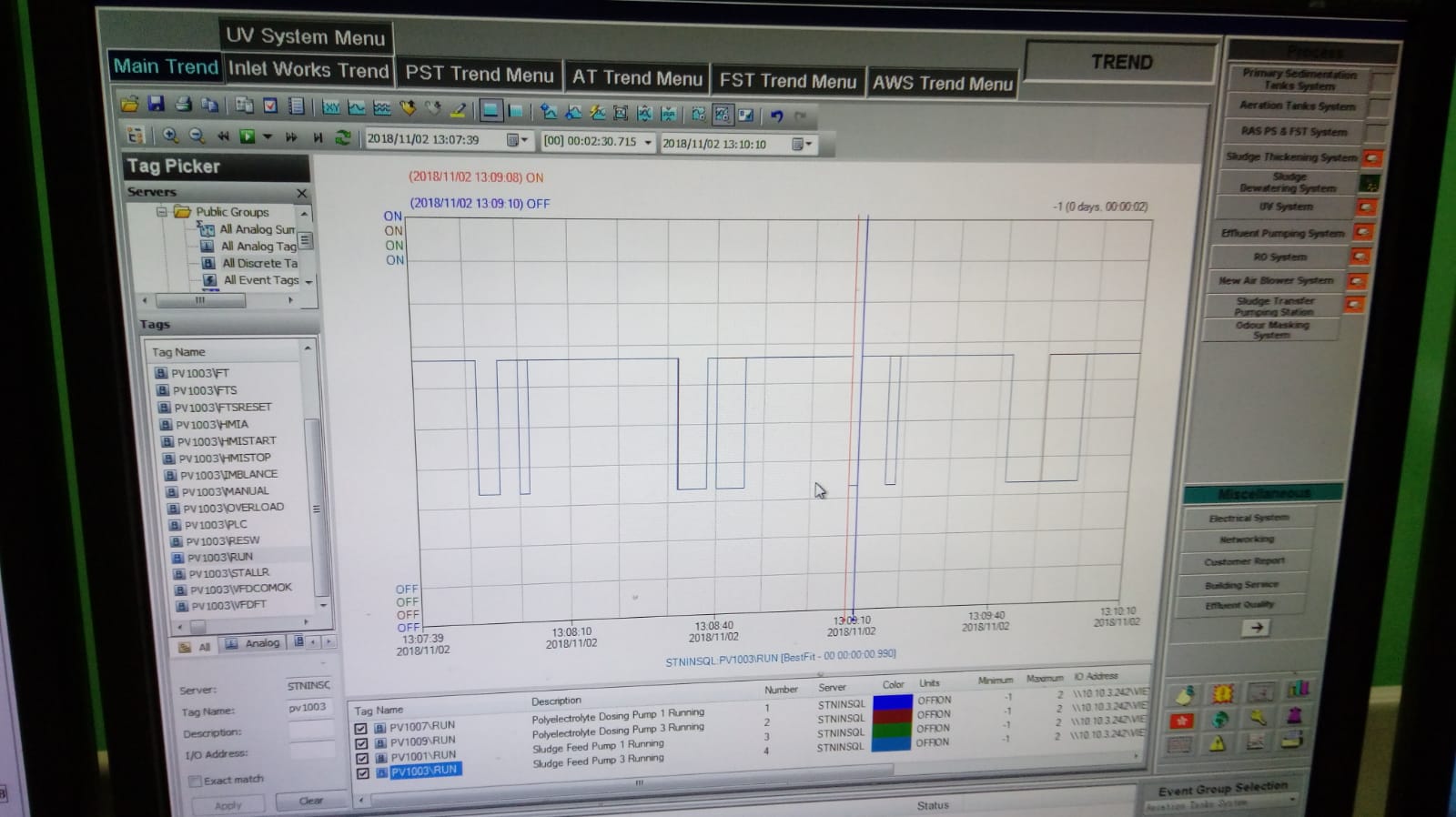Click the zoom out magnifier icon
Viewport: 1456px width, 817px height.
197,136
